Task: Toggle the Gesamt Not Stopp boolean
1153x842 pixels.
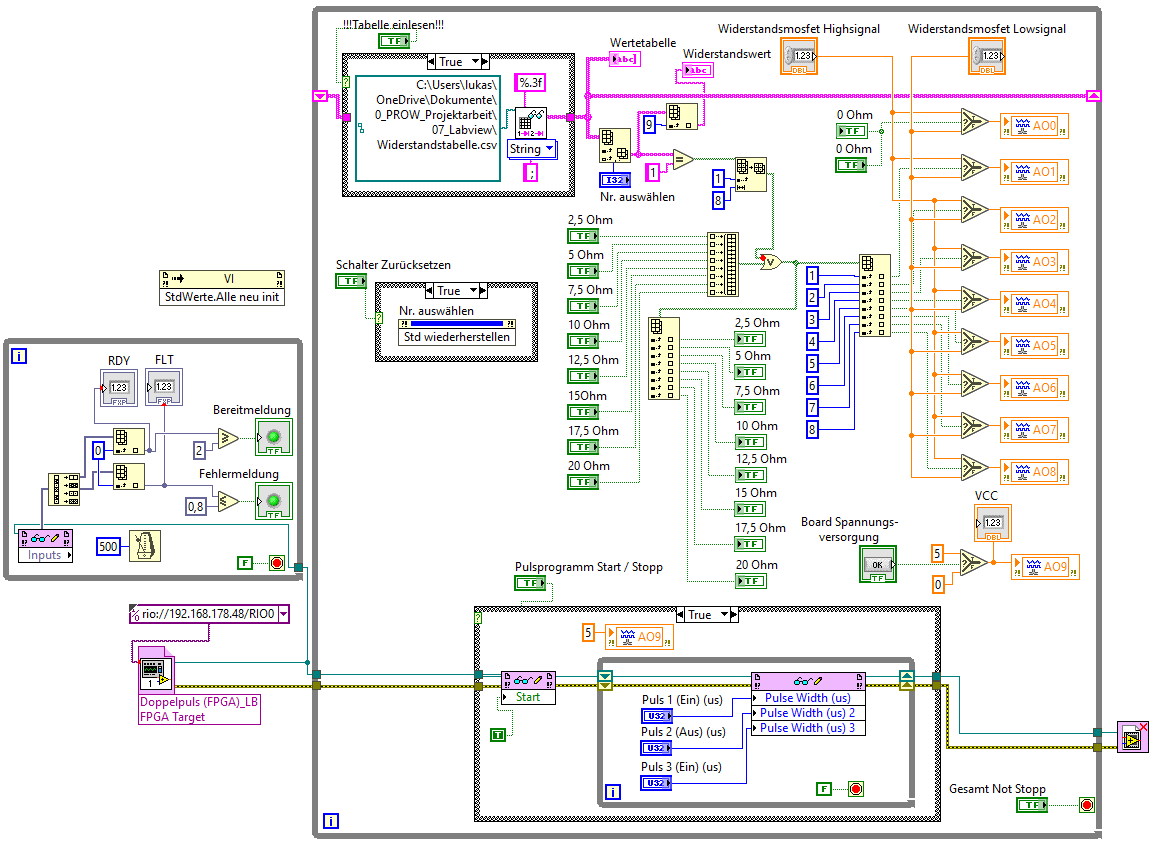Action: tap(1032, 805)
